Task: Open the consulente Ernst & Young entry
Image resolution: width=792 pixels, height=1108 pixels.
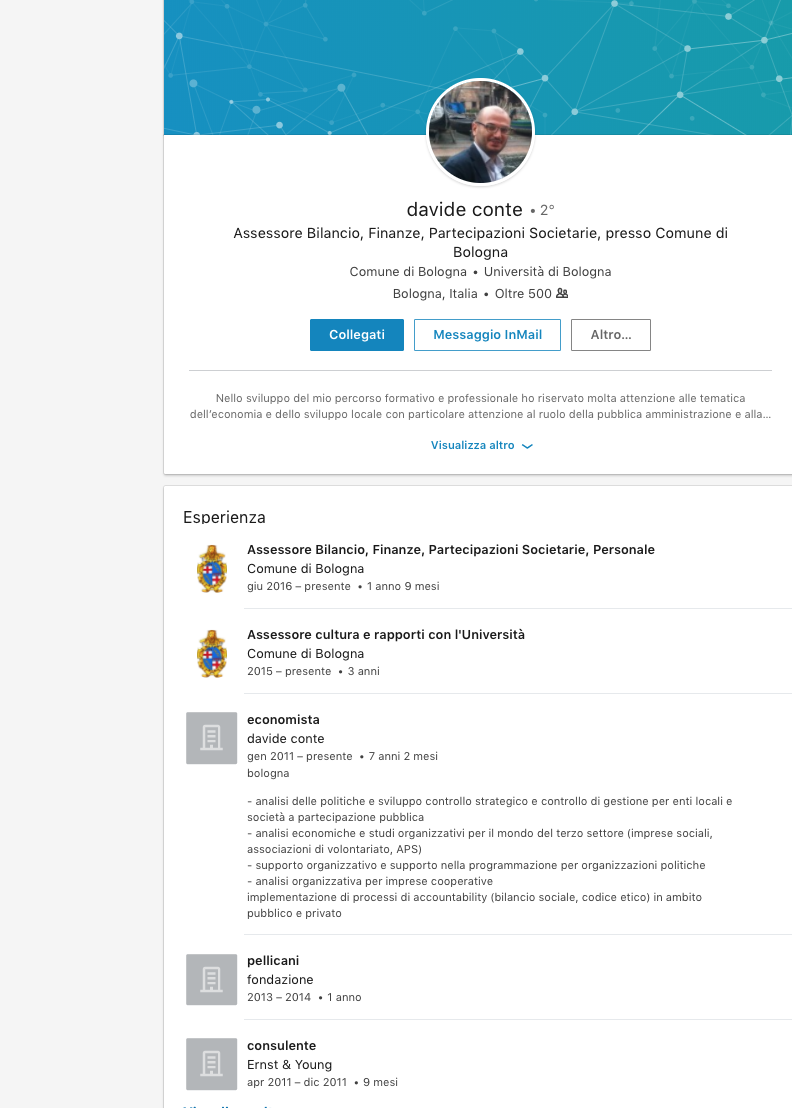Action: point(282,1046)
